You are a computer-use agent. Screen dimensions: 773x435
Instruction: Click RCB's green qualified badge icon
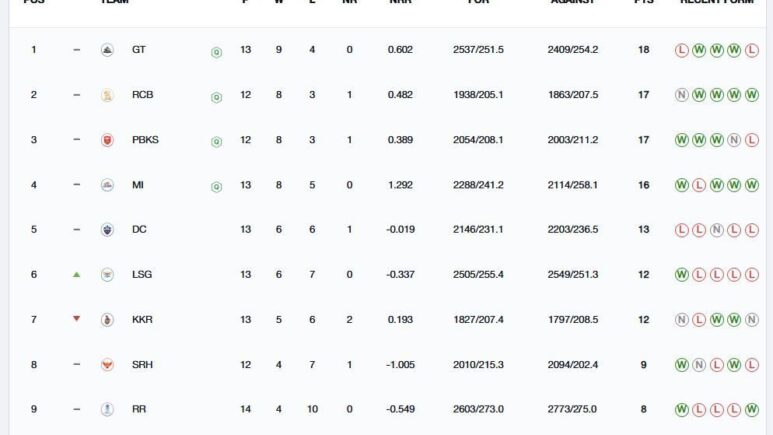[216, 97]
